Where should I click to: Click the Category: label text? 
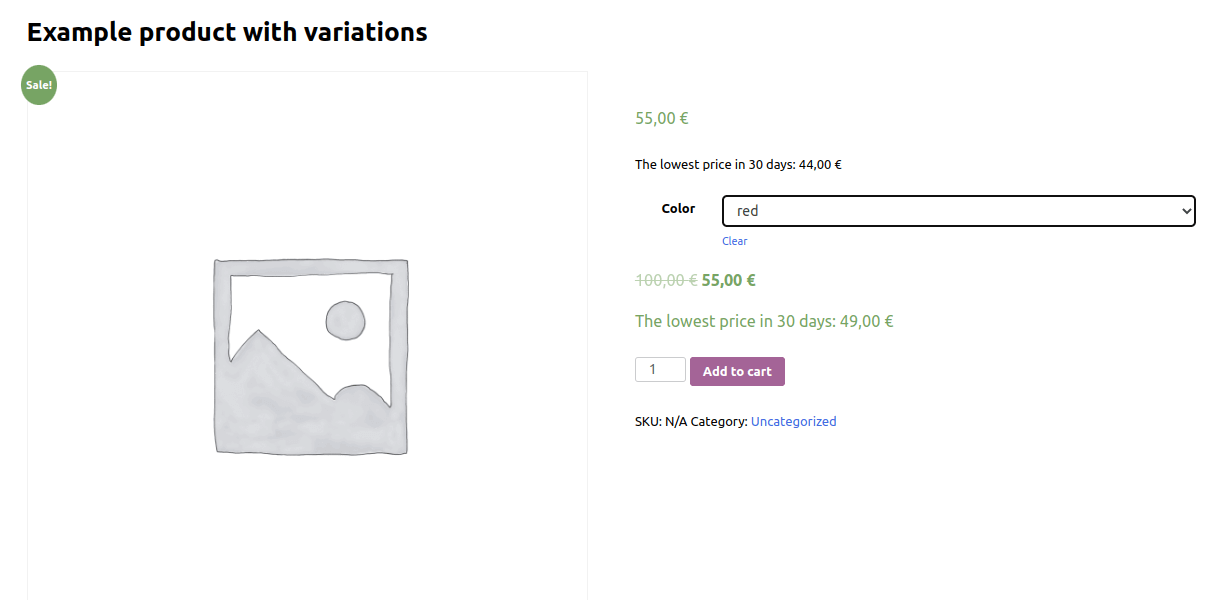(x=718, y=422)
